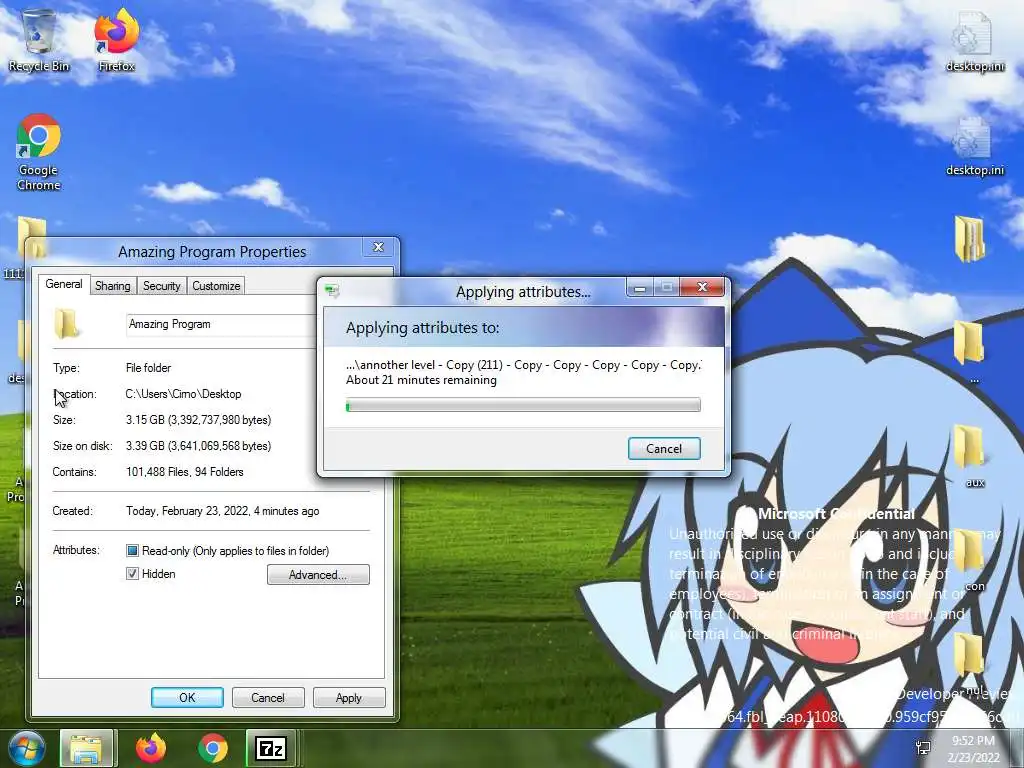Click the Amazing Program folder name field
Screen dimensions: 1024x768
coord(221,325)
